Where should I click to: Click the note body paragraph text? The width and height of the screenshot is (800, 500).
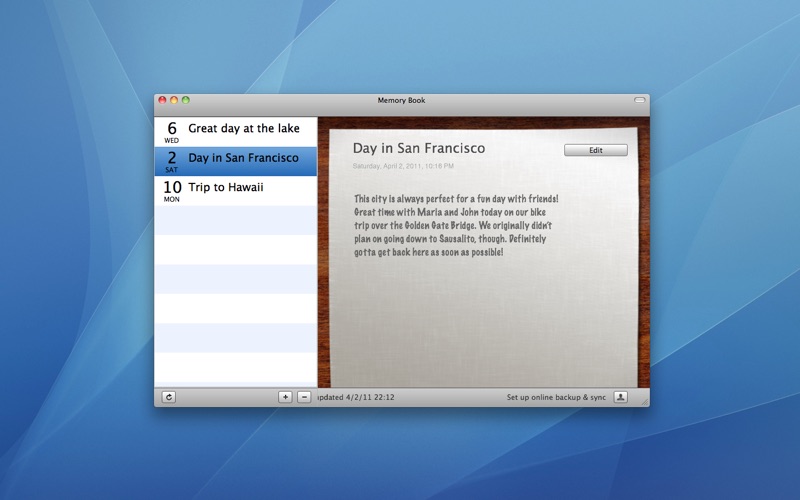click(456, 225)
